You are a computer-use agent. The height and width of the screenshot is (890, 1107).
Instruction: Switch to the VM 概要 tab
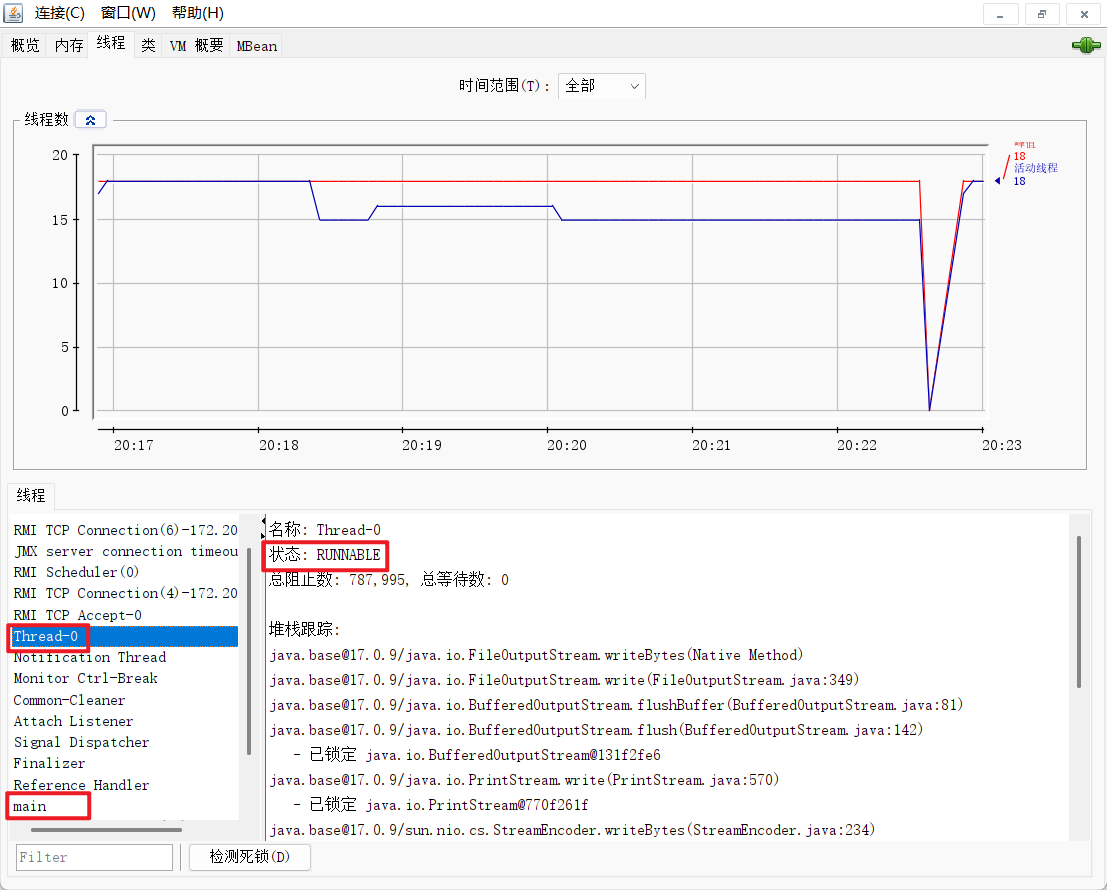(196, 46)
